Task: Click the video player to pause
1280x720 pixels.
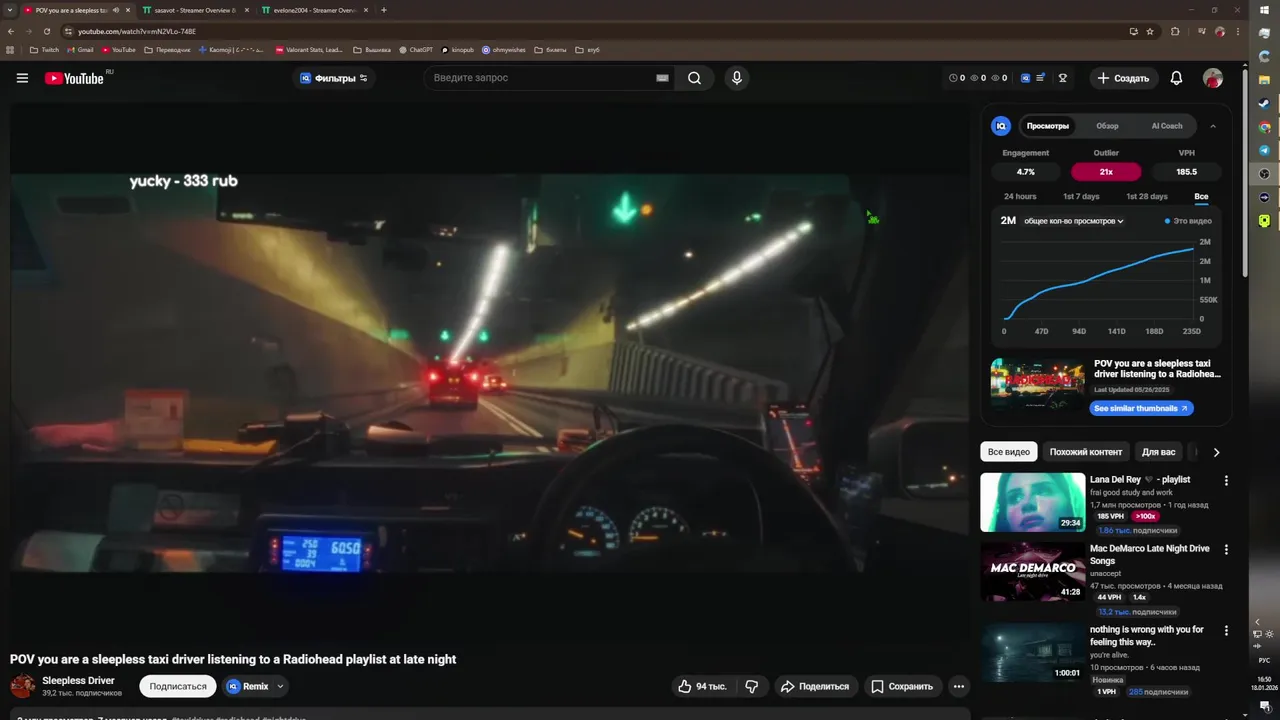Action: 490,375
